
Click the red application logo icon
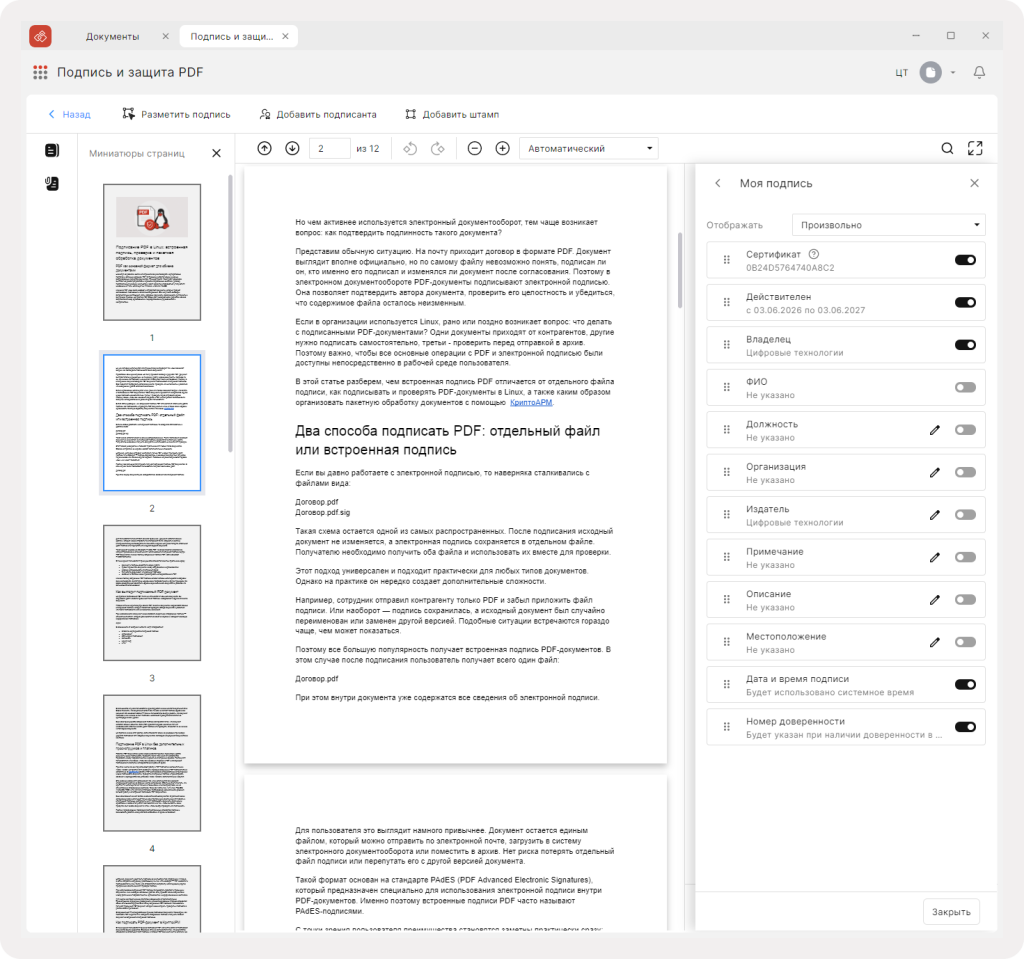coord(40,37)
